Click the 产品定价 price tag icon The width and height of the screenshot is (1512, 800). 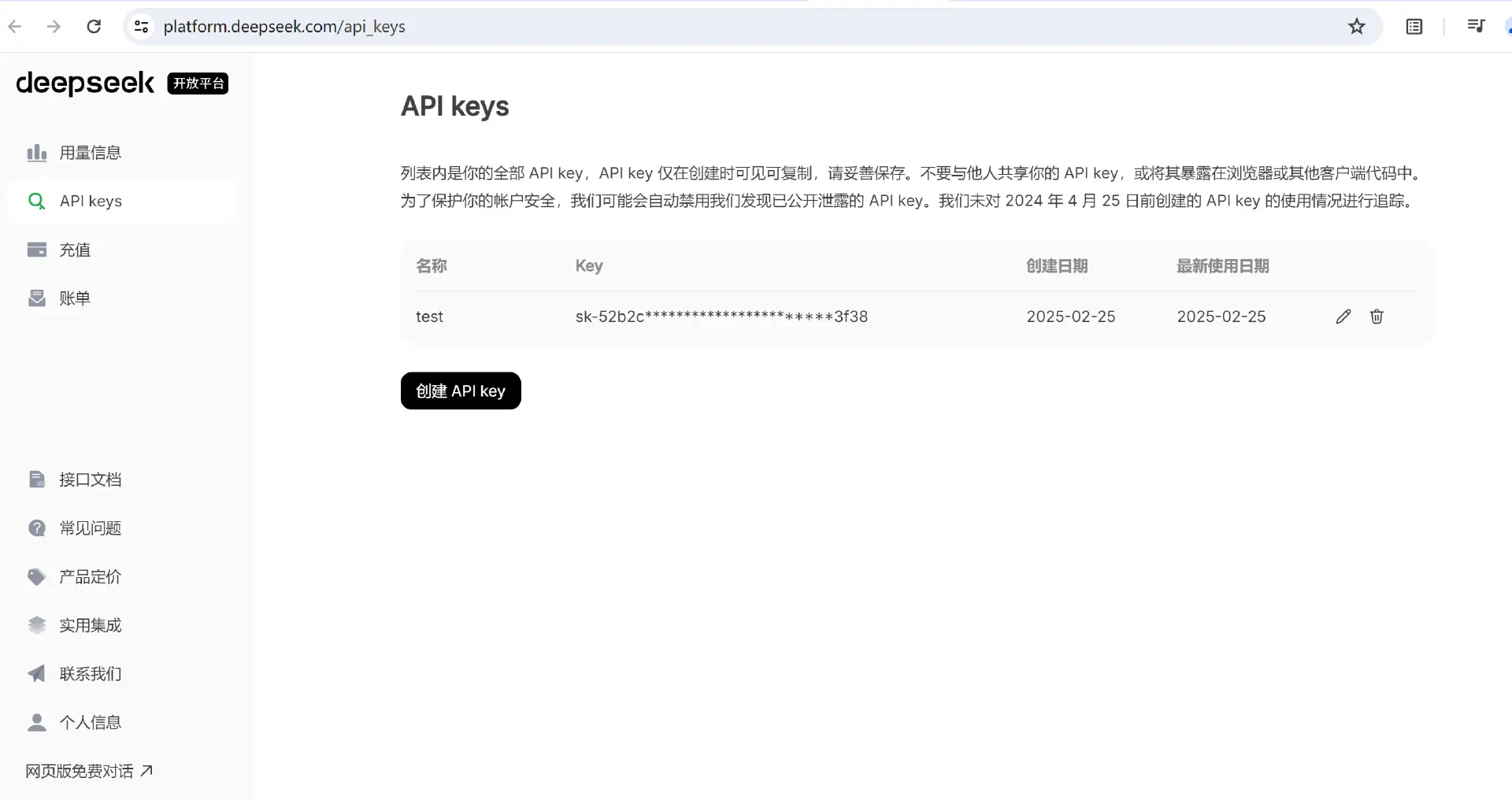37,577
